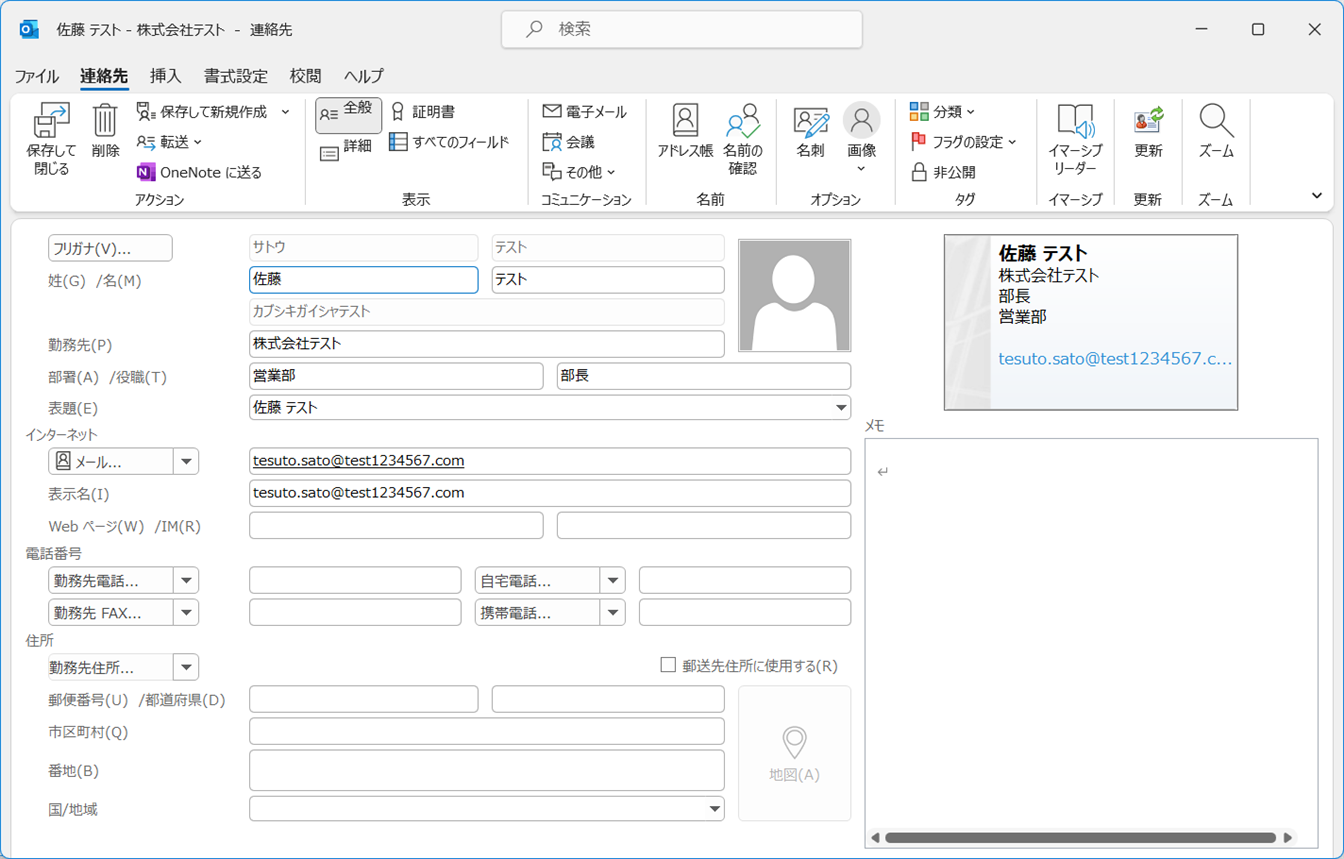Open the Business Card editor

click(x=810, y=124)
